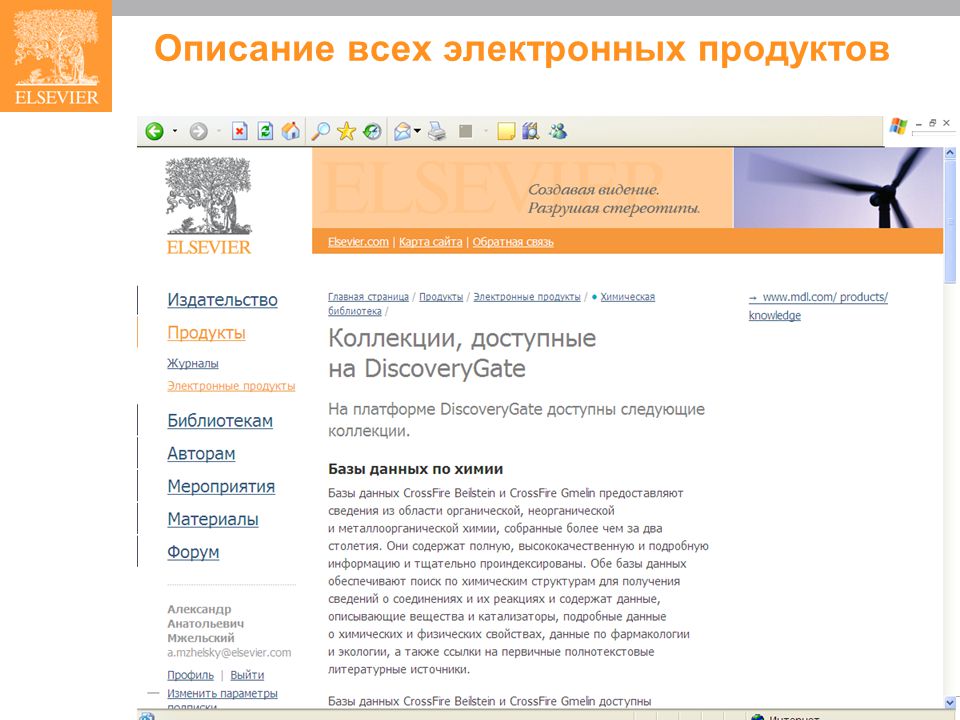Viewport: 960px width, 720px height.
Task: Click the wind turbine banner image
Action: [x=838, y=187]
